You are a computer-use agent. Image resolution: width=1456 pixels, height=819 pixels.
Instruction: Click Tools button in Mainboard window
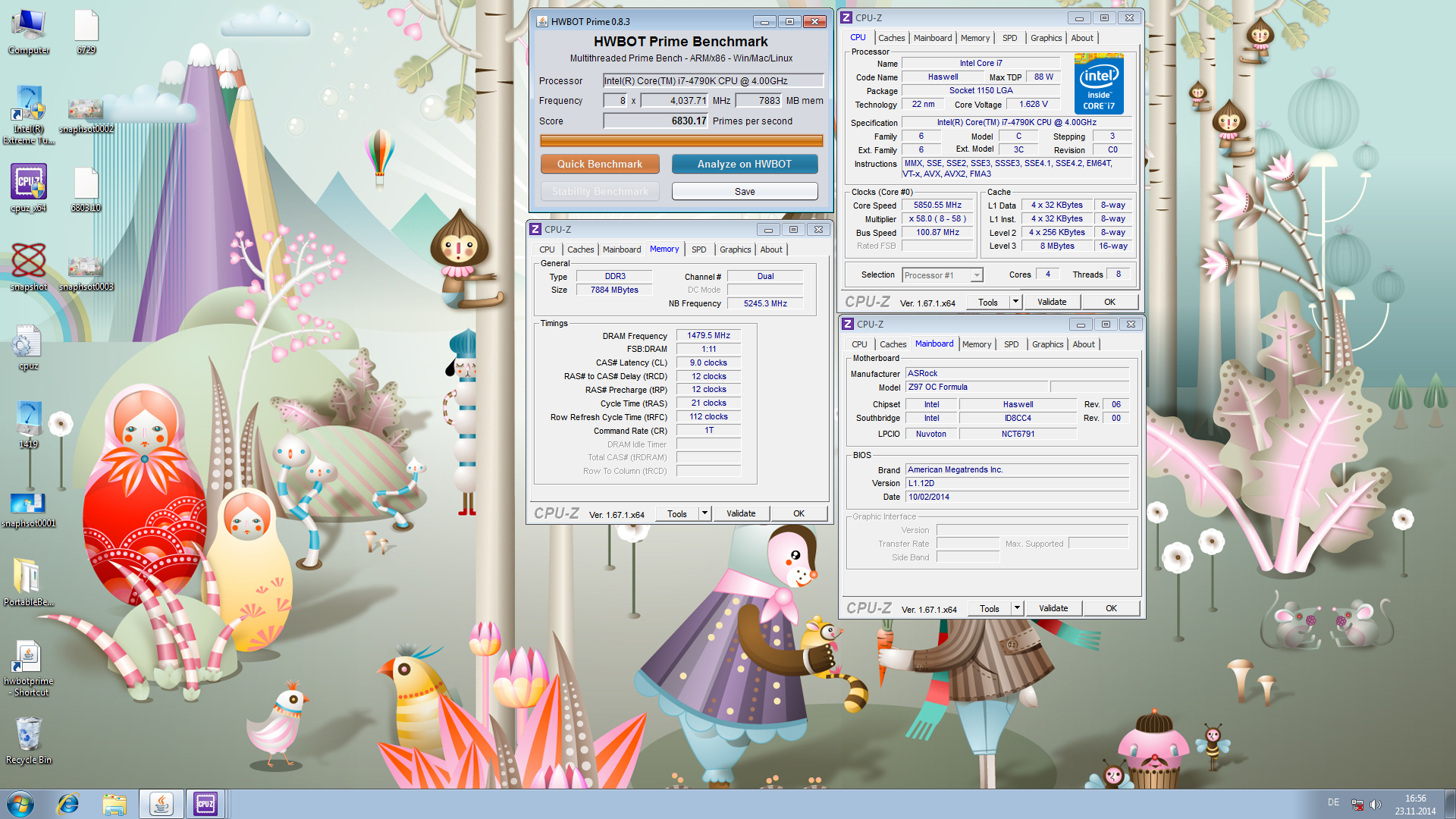tap(990, 608)
